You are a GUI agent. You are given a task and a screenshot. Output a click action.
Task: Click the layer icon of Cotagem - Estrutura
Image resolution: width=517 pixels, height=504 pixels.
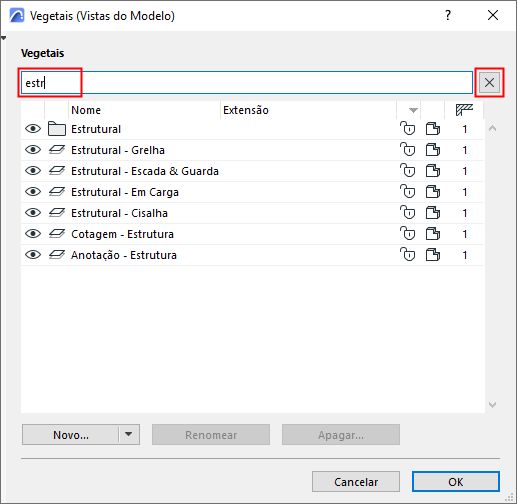(57, 234)
